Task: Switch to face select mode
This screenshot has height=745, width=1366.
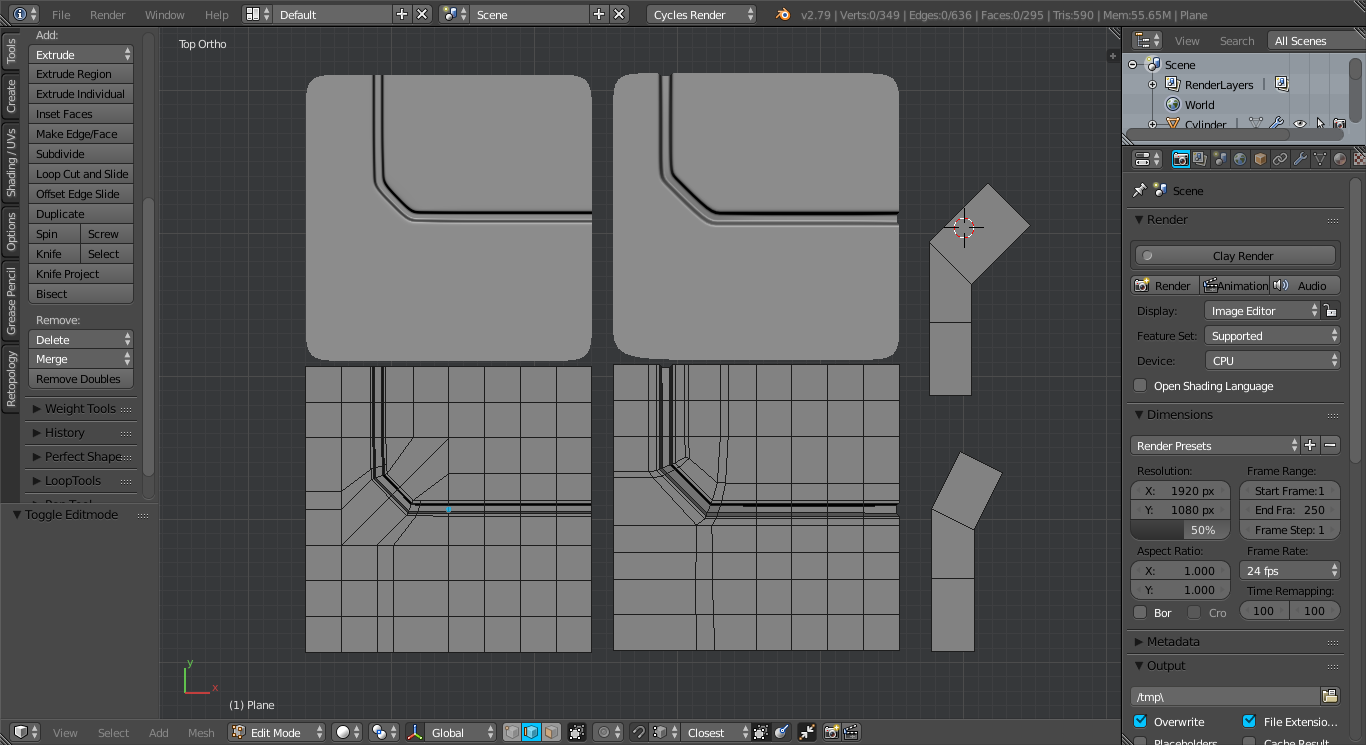Action: pyautogui.click(x=550, y=732)
